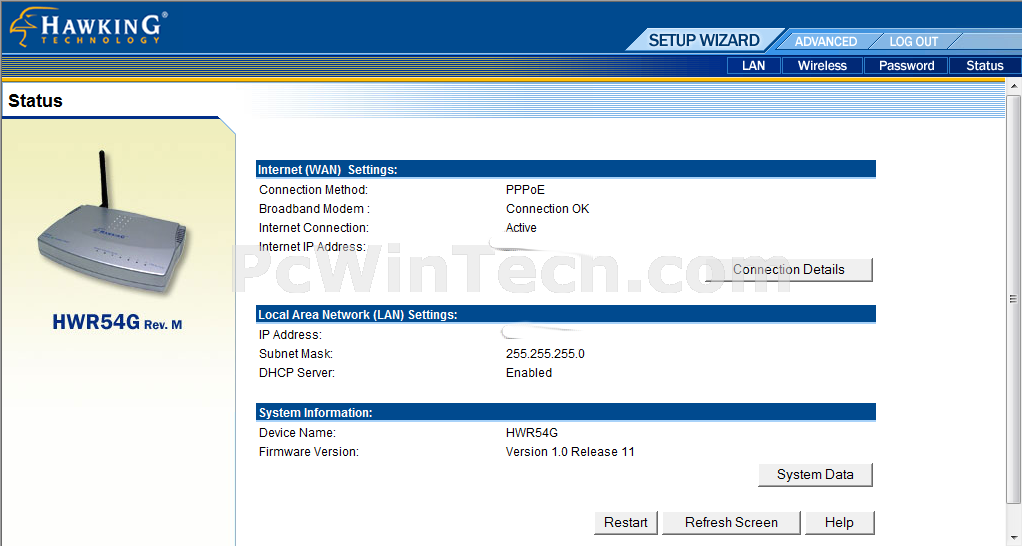Click the Internet IP Address label
This screenshot has width=1022, height=546.
pos(312,246)
